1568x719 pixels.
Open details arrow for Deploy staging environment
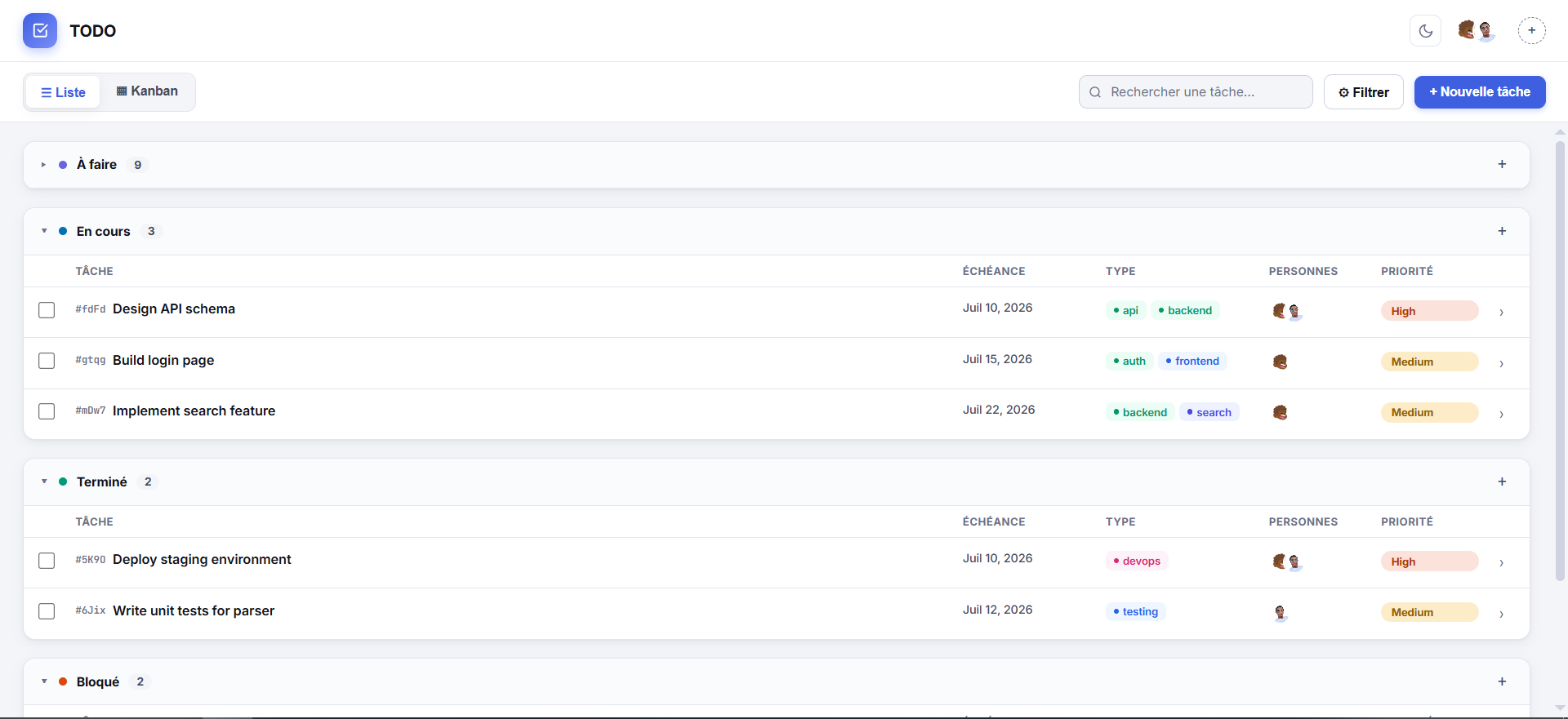1501,562
